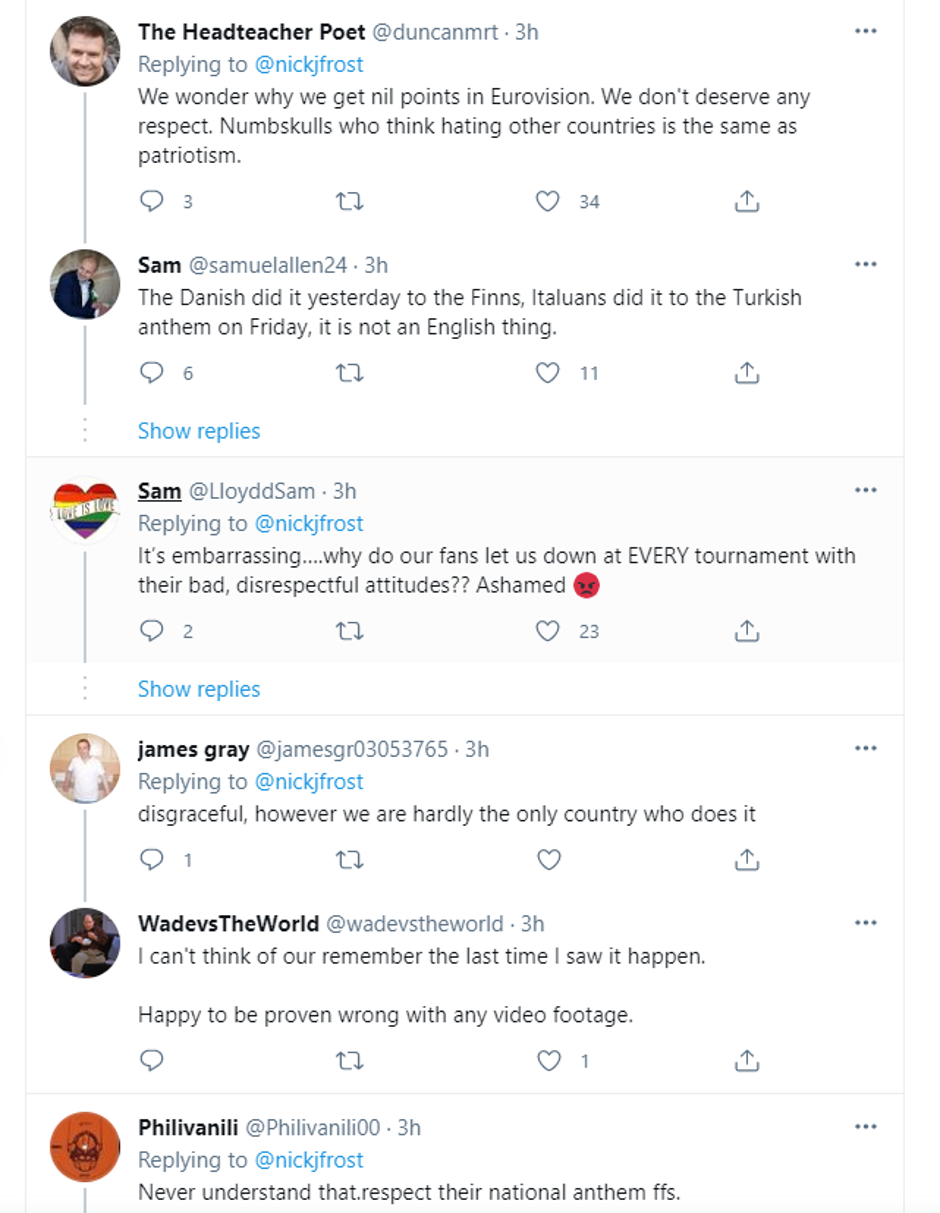Viewport: 940px width, 1213px height.
Task: Open more options for Philivanili's tweet
Action: (x=865, y=1127)
